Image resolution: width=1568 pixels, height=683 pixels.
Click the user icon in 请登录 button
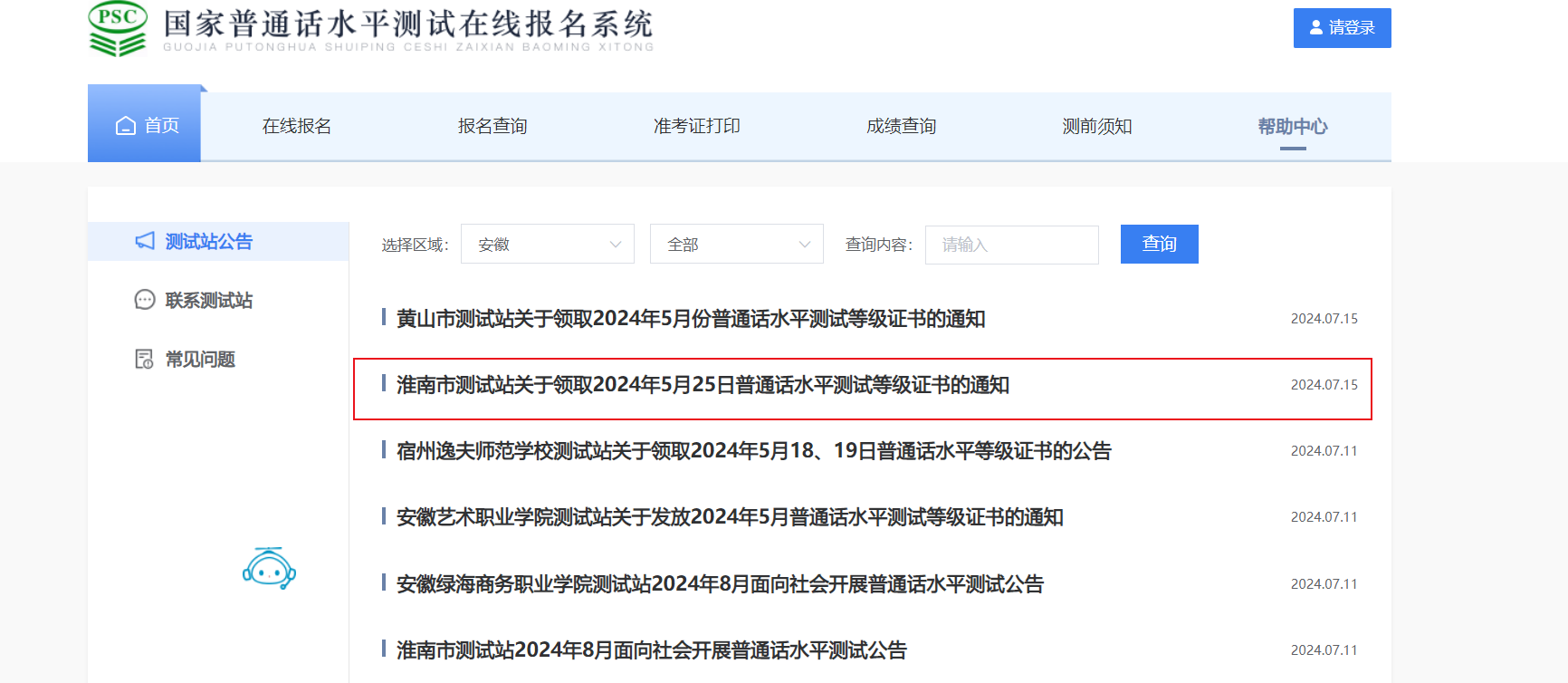pos(1316,28)
